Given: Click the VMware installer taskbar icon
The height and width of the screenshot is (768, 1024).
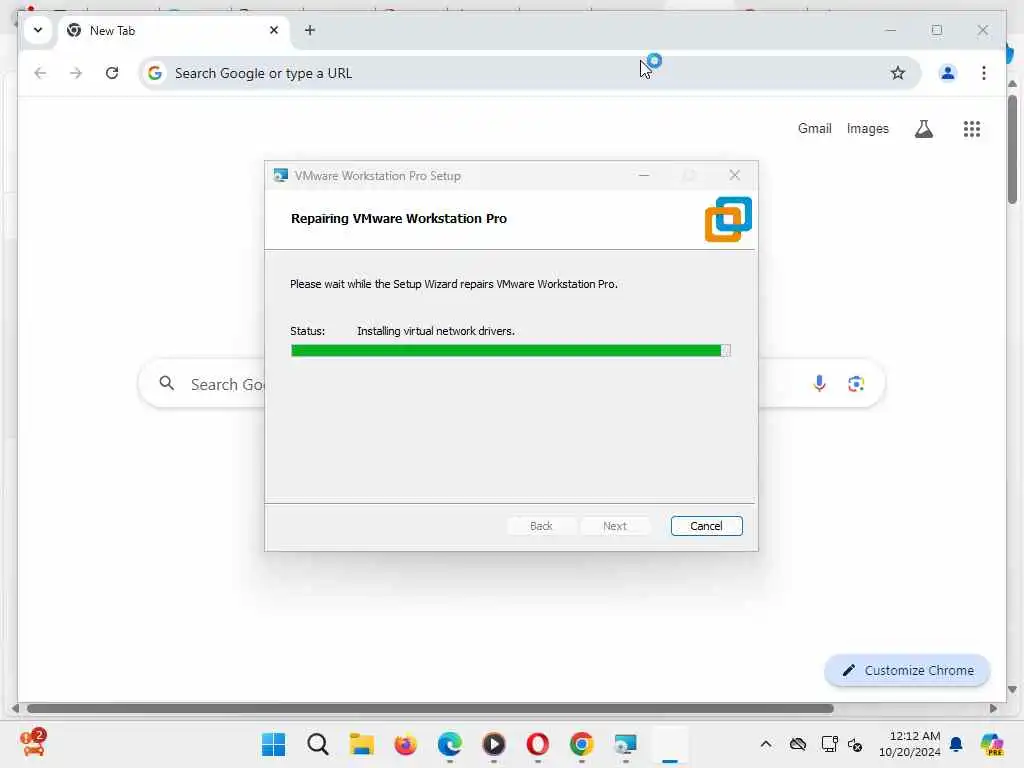Looking at the screenshot, I should click(x=626, y=744).
